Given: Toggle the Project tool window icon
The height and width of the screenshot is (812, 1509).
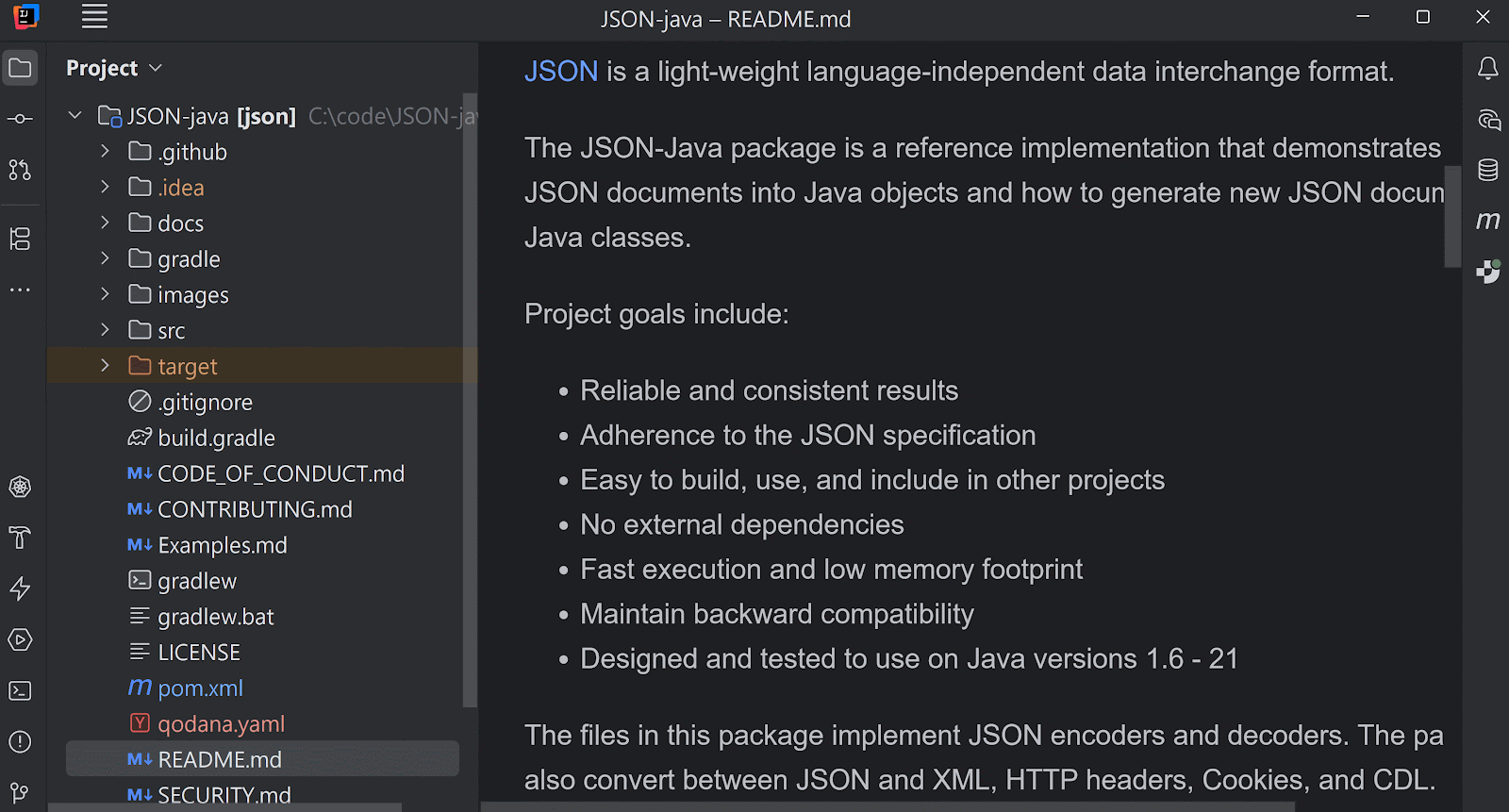Looking at the screenshot, I should (20, 68).
